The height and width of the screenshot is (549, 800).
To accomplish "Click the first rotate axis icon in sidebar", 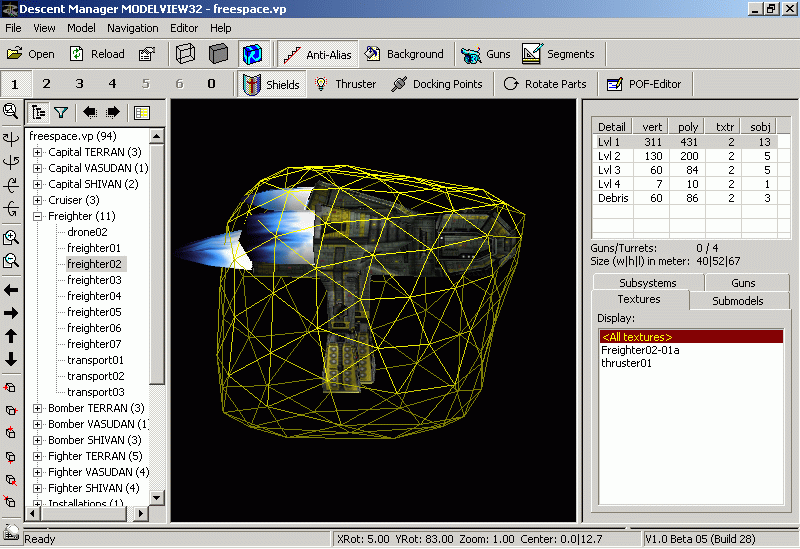I will coord(11,138).
